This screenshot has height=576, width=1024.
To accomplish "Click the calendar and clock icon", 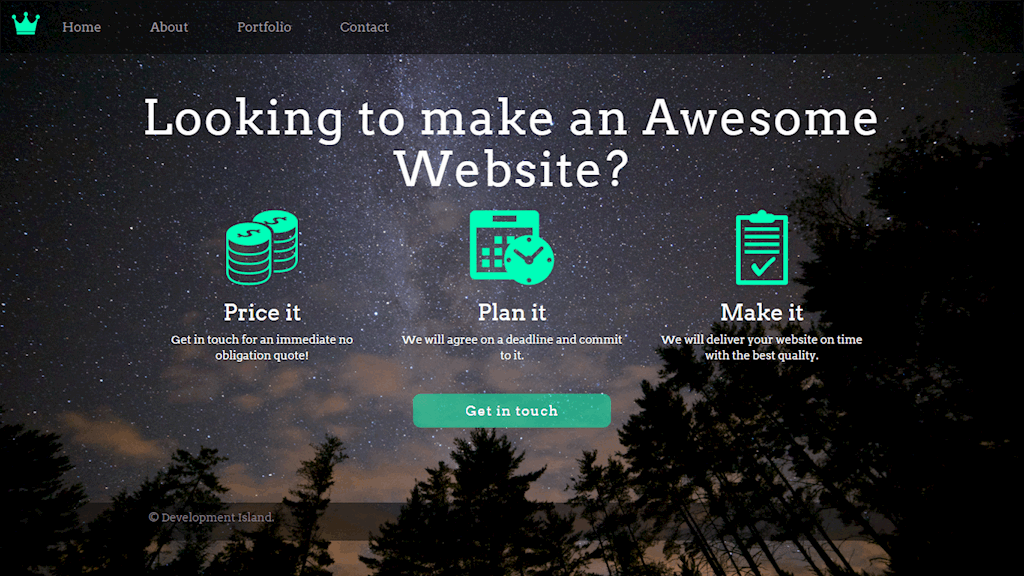I will click(511, 247).
